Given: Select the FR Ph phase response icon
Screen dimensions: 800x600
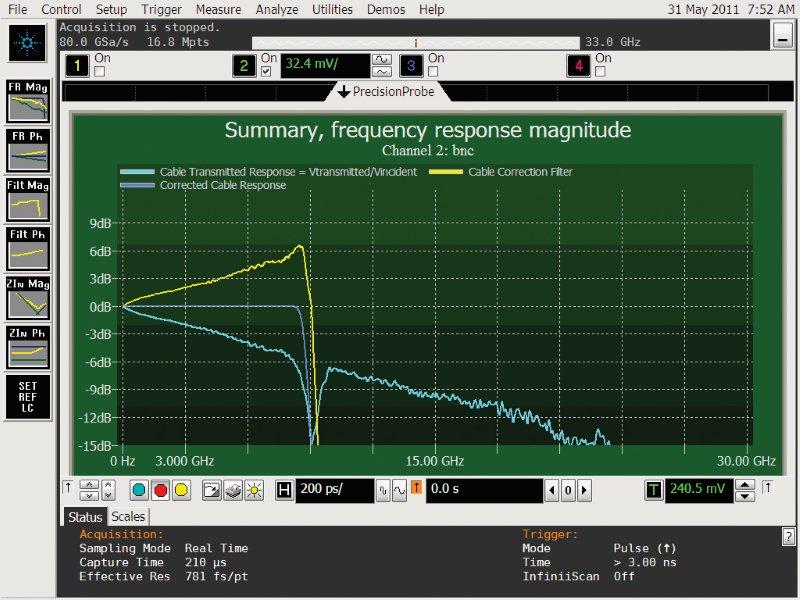Looking at the screenshot, I should coord(28,149).
